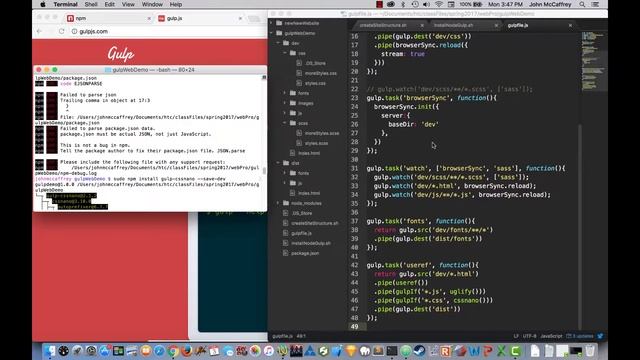Click line number 49 in gutter
640x360 pixels.
[x=354, y=327]
